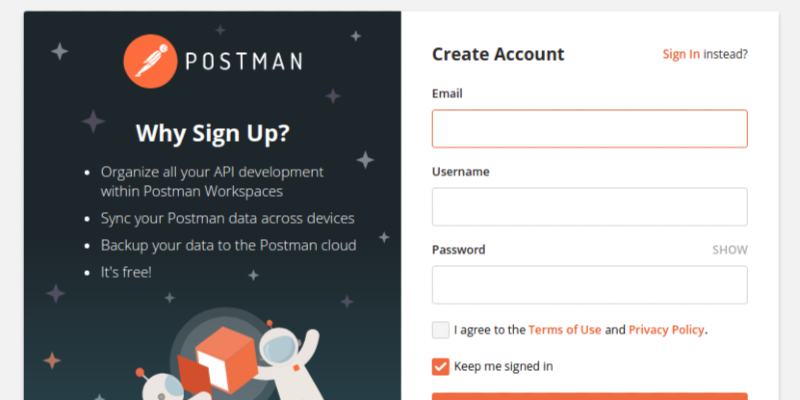Click the It's free! bullet text
800x400 pixels.
[126, 270]
